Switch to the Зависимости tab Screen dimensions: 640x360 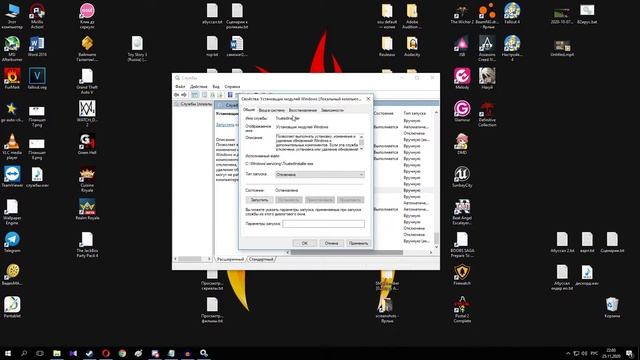[x=332, y=110]
